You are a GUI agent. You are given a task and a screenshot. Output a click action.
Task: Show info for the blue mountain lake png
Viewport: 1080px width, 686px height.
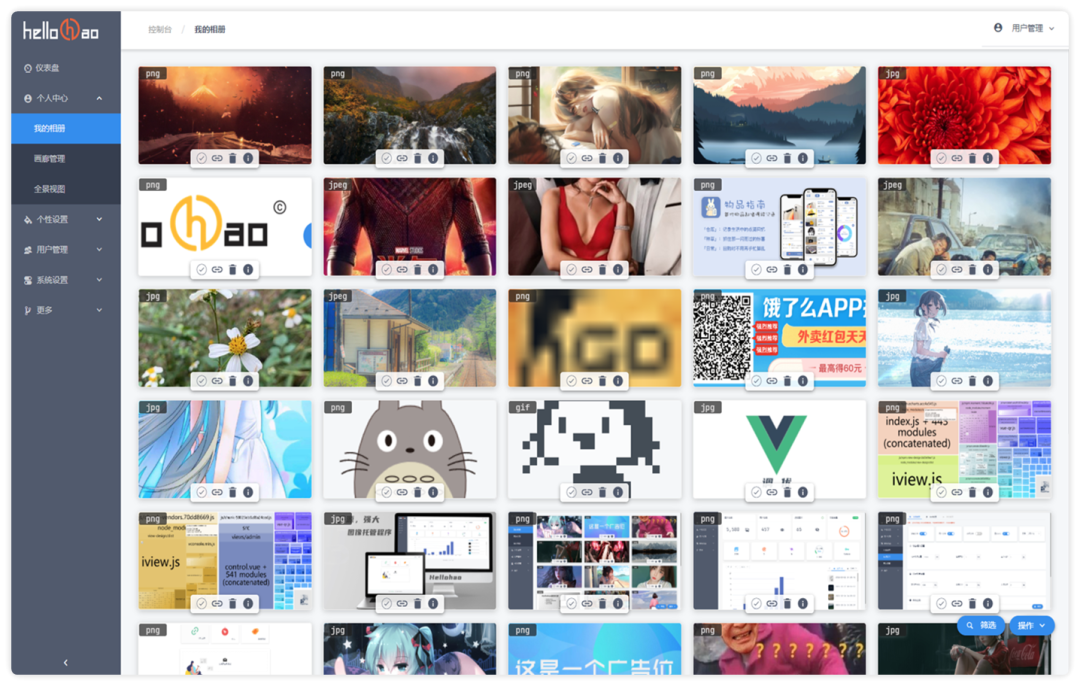[x=802, y=158]
